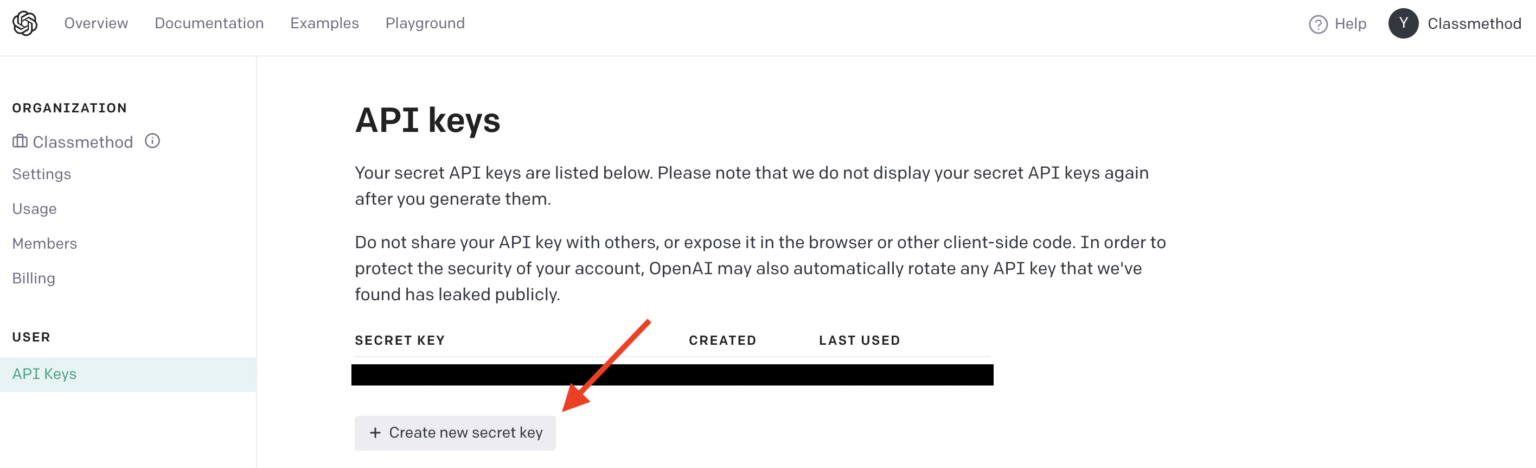This screenshot has height=468, width=1536.
Task: Open the Classmethod account menu at top right
Action: click(x=1474, y=24)
